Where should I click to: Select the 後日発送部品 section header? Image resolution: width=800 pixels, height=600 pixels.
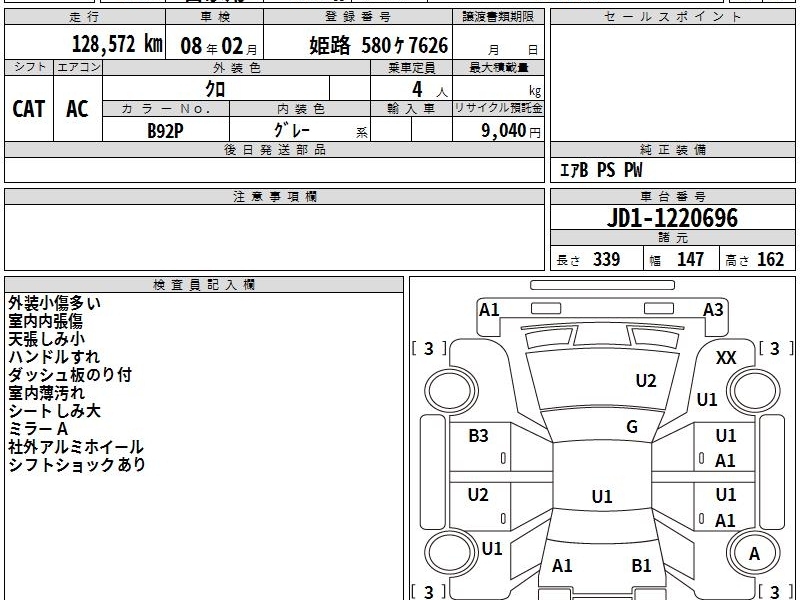pyautogui.click(x=274, y=150)
